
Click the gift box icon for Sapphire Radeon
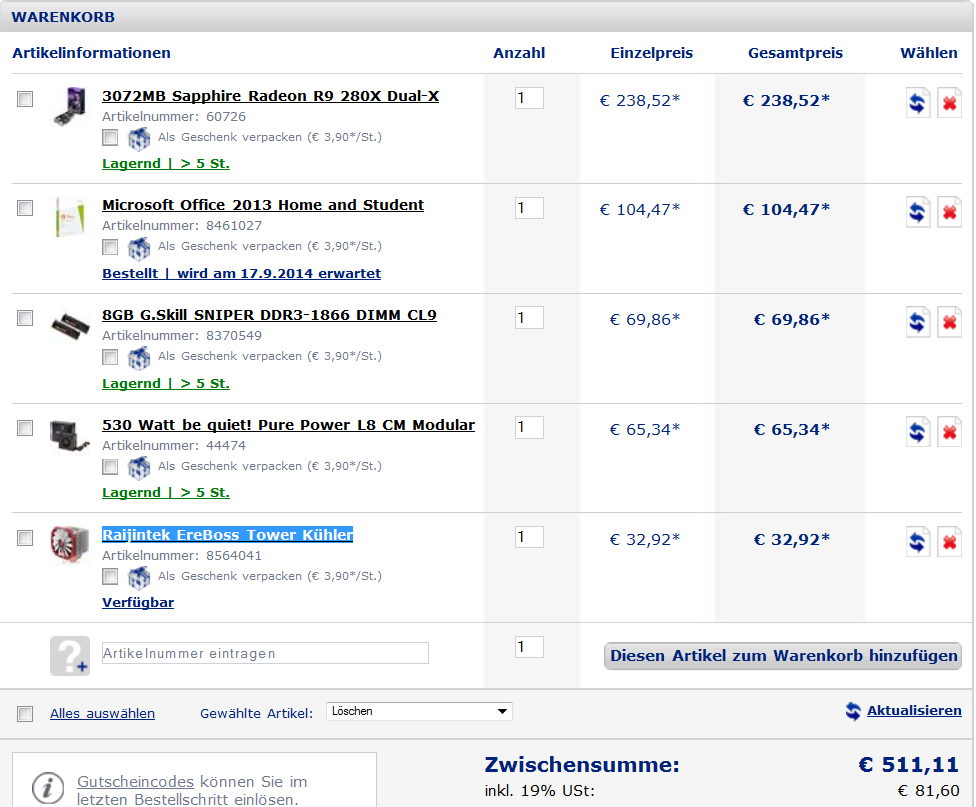(139, 139)
